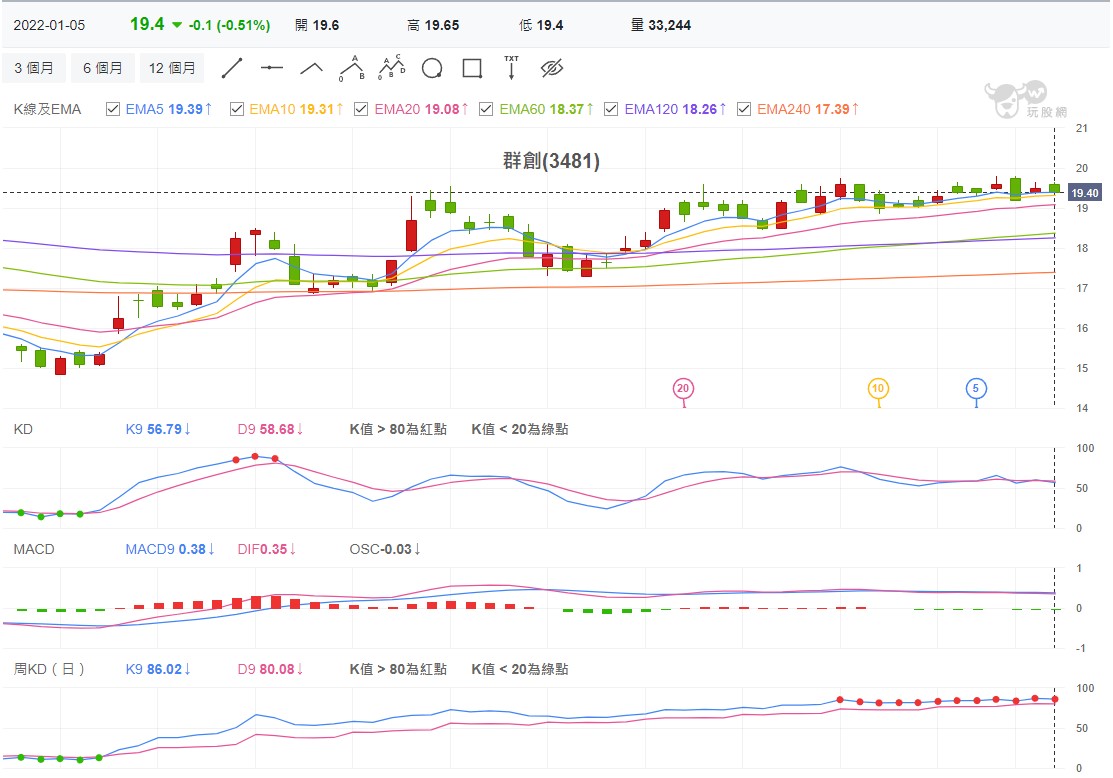Screen dimensions: 1113x778
Task: Click the yellow 10-day marker circle
Action: pyautogui.click(x=878, y=388)
